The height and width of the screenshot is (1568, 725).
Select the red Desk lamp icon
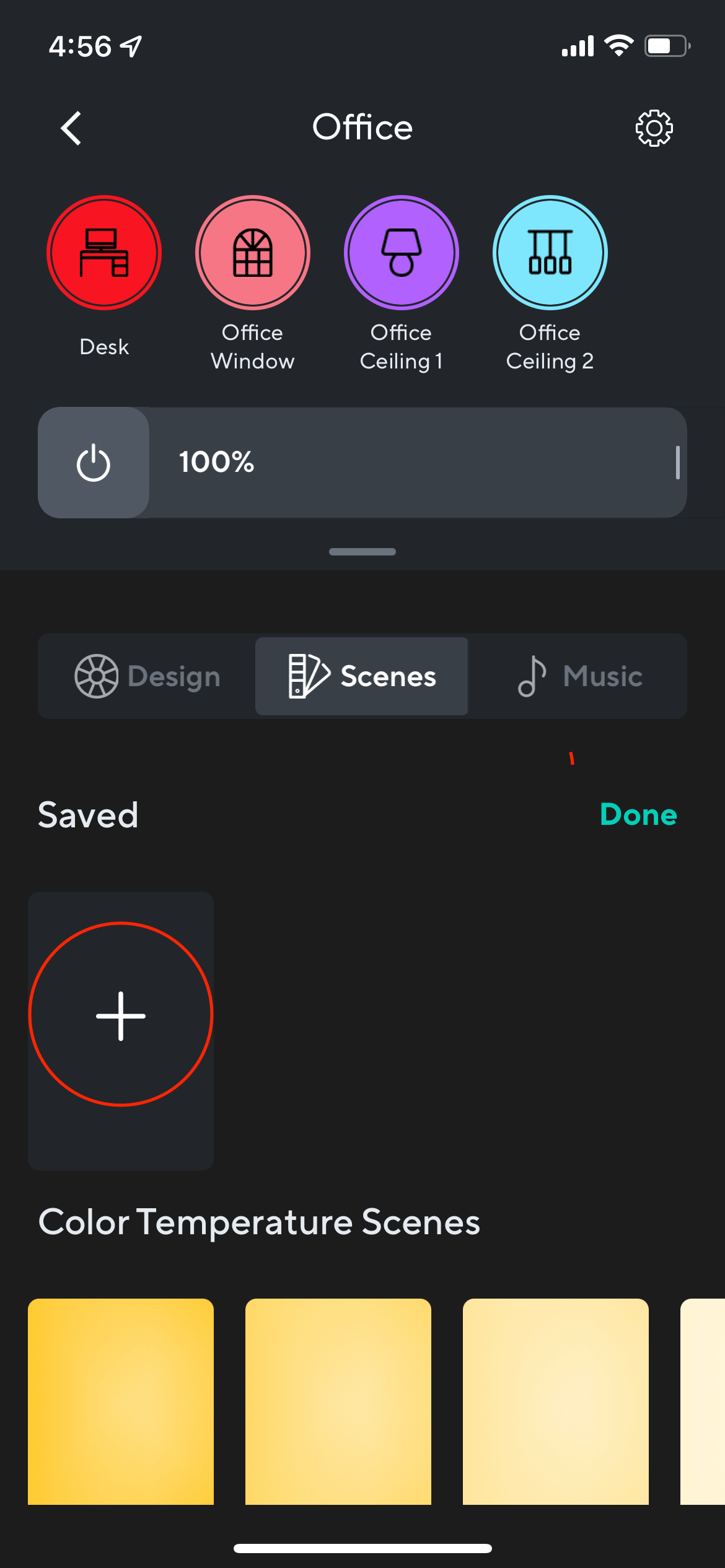click(x=103, y=252)
